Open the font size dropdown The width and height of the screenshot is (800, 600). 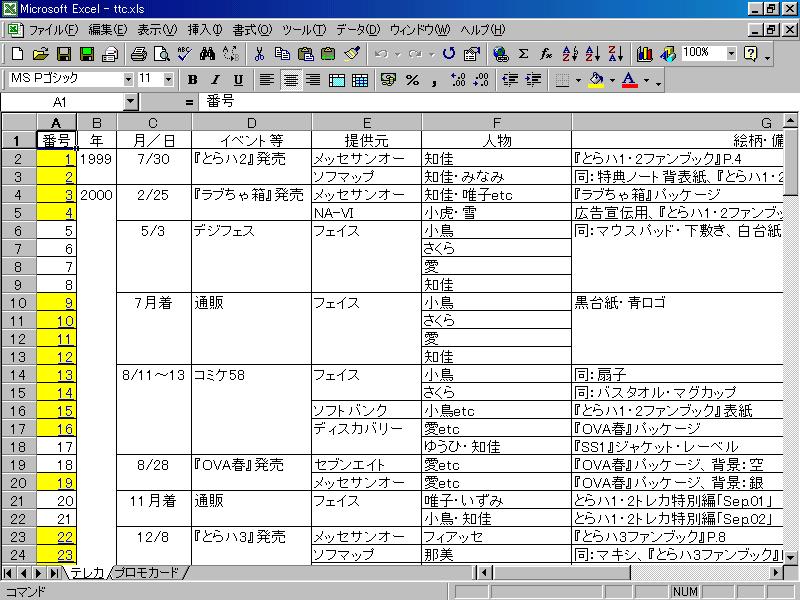tap(168, 80)
